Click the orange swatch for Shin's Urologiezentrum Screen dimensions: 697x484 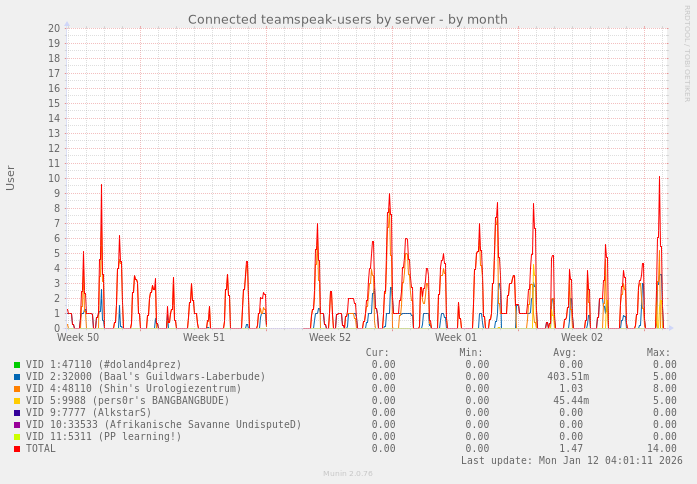click(17, 389)
